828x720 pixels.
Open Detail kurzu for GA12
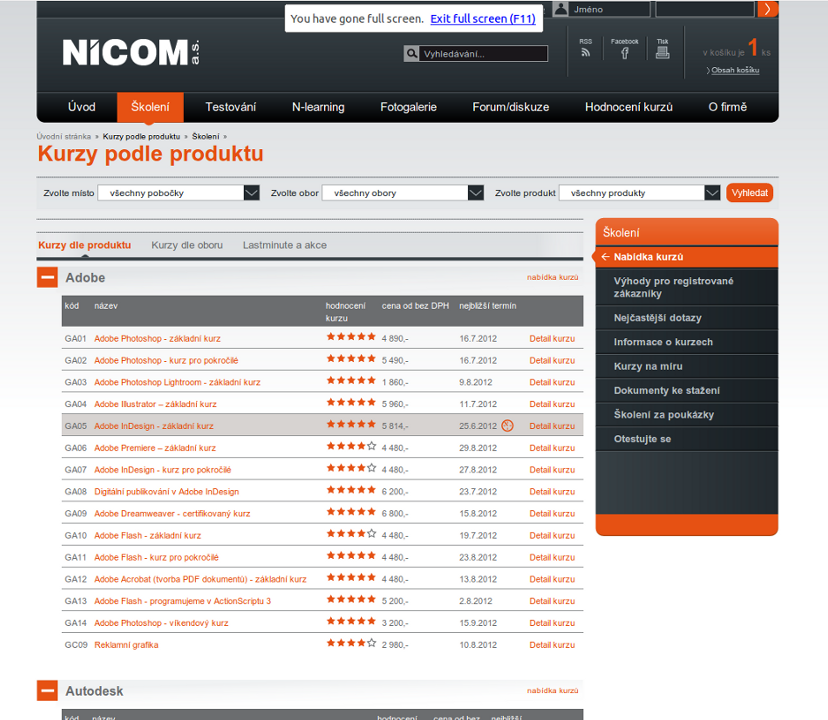(x=552, y=579)
